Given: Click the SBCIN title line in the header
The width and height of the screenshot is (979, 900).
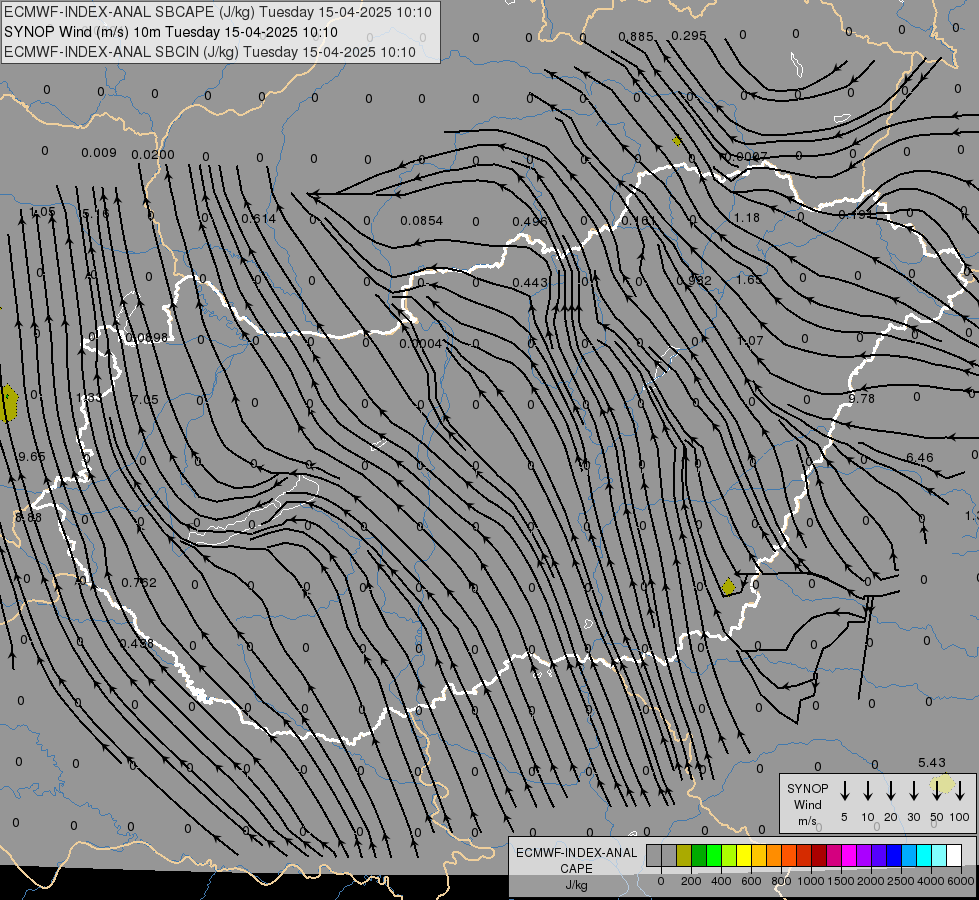Looking at the screenshot, I should (x=210, y=52).
